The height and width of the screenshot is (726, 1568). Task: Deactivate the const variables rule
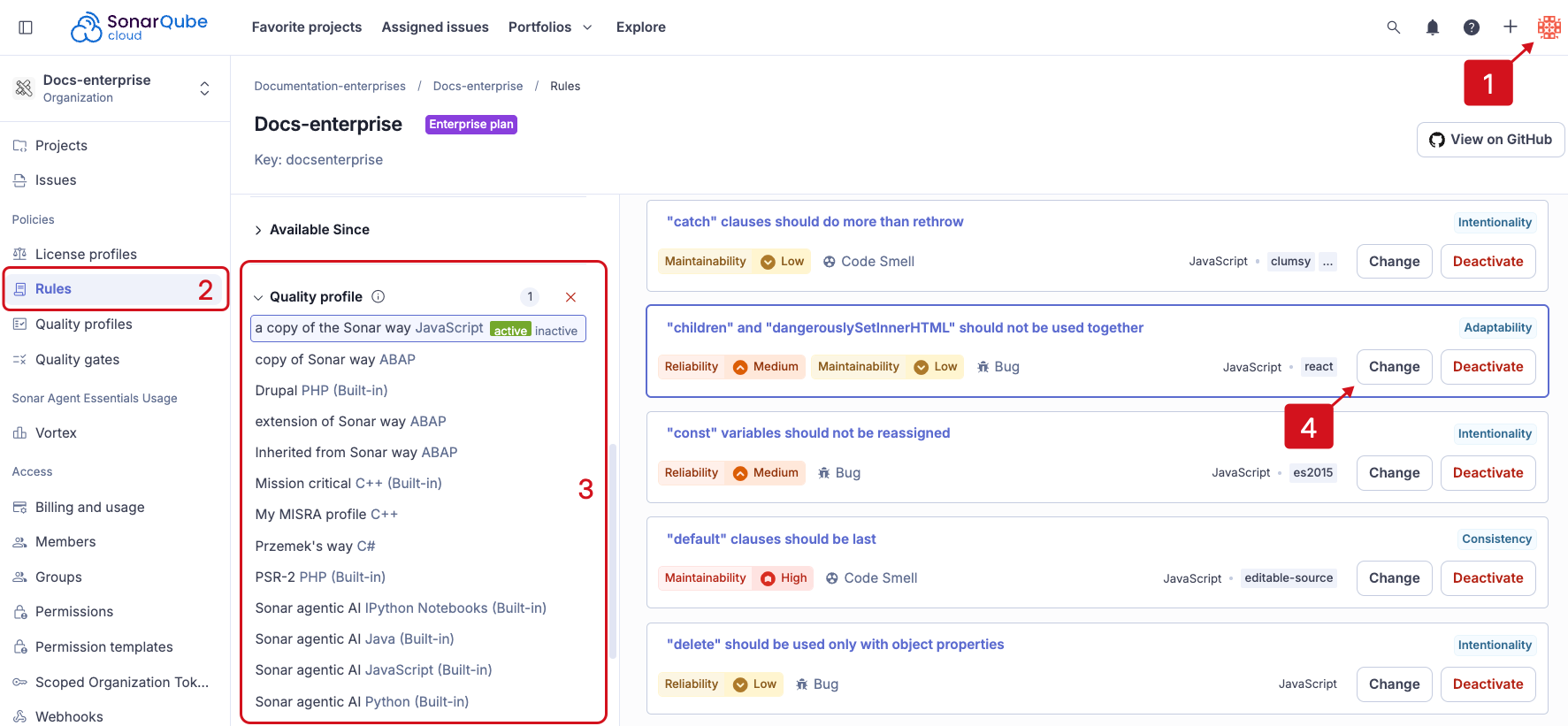(x=1488, y=473)
